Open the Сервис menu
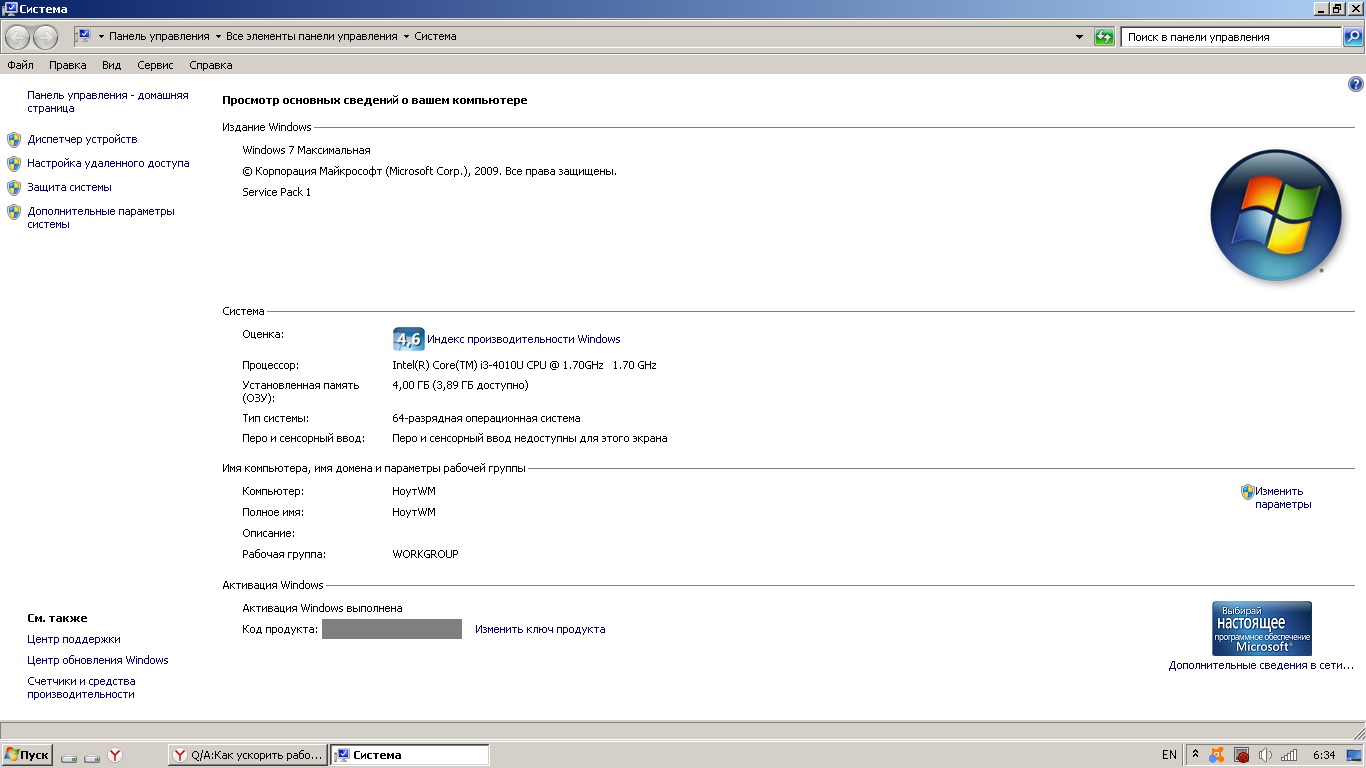 pyautogui.click(x=155, y=65)
